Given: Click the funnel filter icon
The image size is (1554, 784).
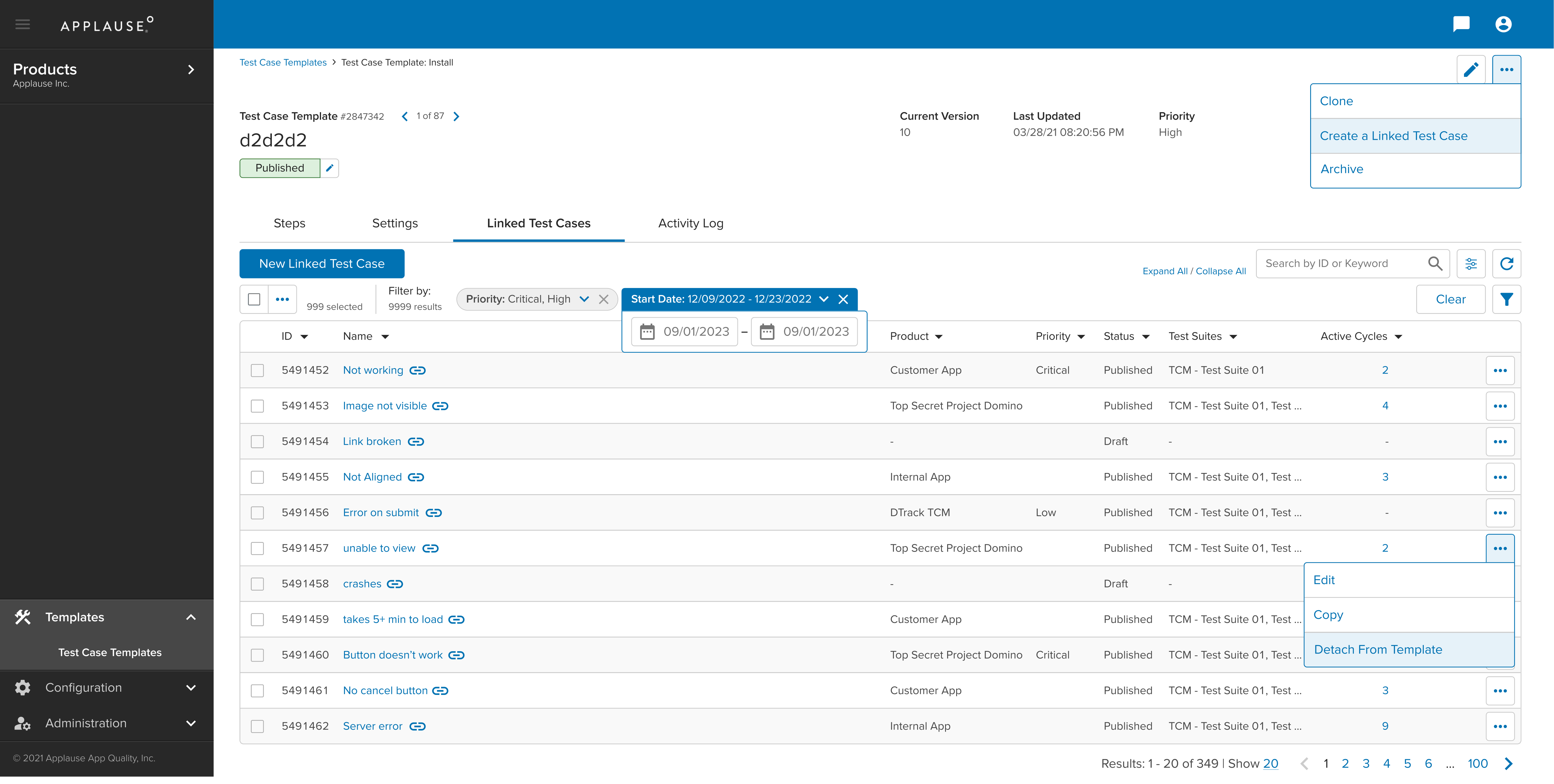Looking at the screenshot, I should (1506, 299).
